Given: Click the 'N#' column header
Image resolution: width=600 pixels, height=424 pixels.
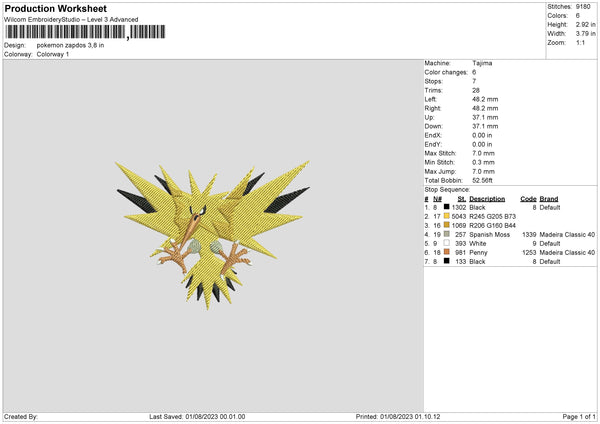Looking at the screenshot, I should point(437,199).
